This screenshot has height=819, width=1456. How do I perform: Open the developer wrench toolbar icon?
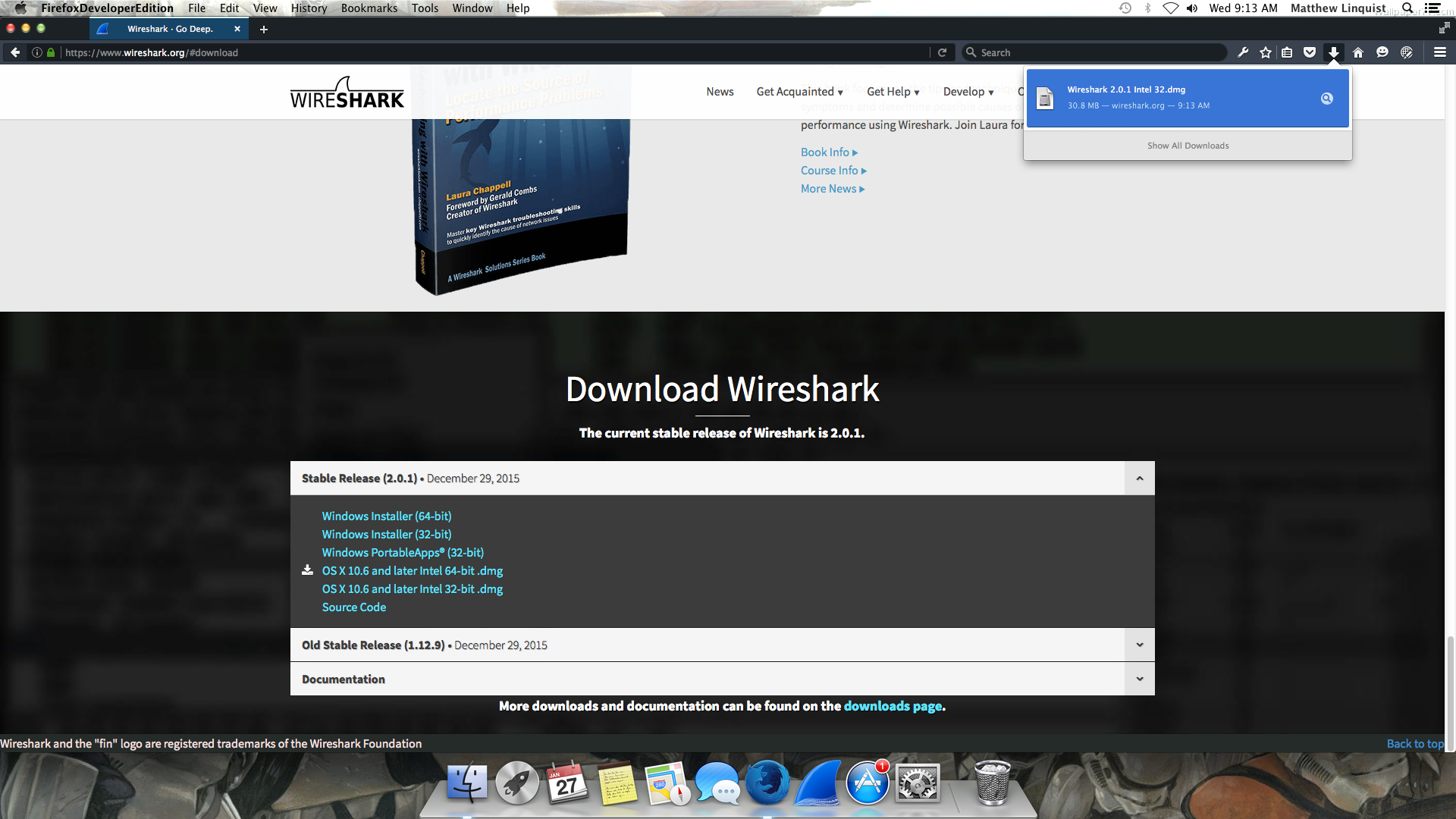pos(1242,52)
